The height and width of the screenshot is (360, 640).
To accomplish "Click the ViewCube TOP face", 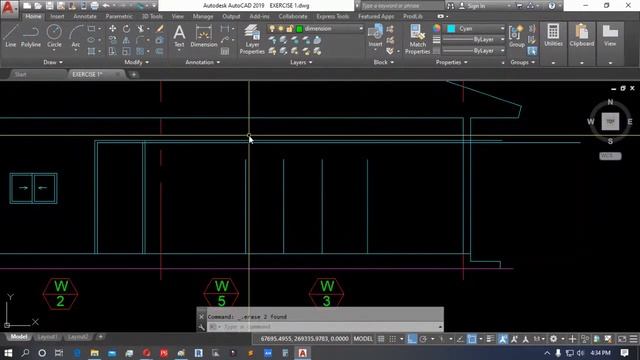I will [610, 122].
